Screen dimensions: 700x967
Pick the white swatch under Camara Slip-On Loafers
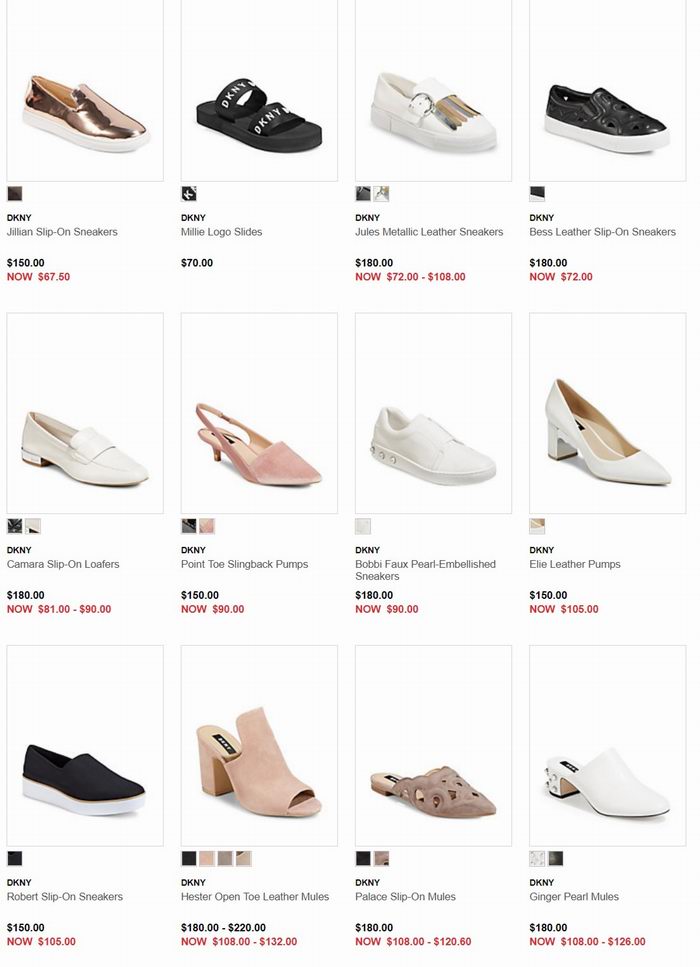point(33,525)
